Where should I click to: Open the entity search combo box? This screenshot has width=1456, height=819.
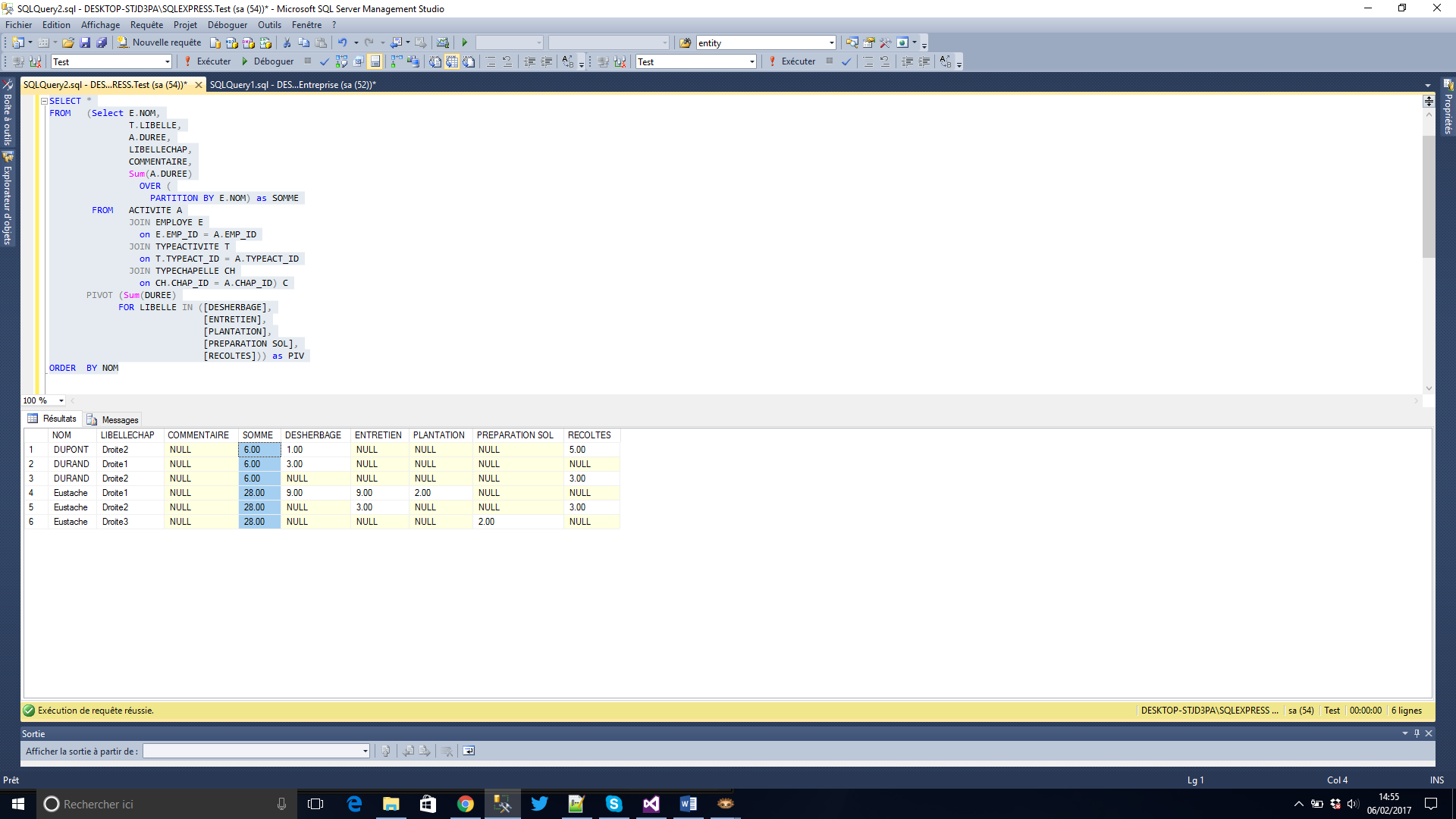766,43
